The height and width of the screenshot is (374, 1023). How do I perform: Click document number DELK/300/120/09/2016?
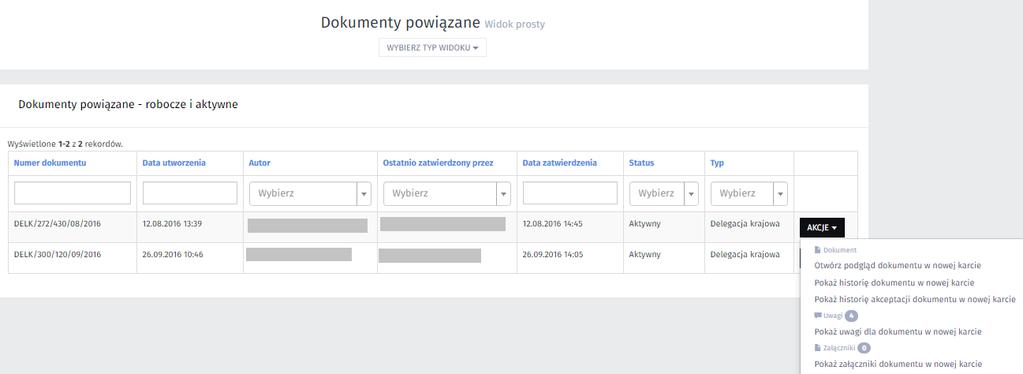pos(57,255)
